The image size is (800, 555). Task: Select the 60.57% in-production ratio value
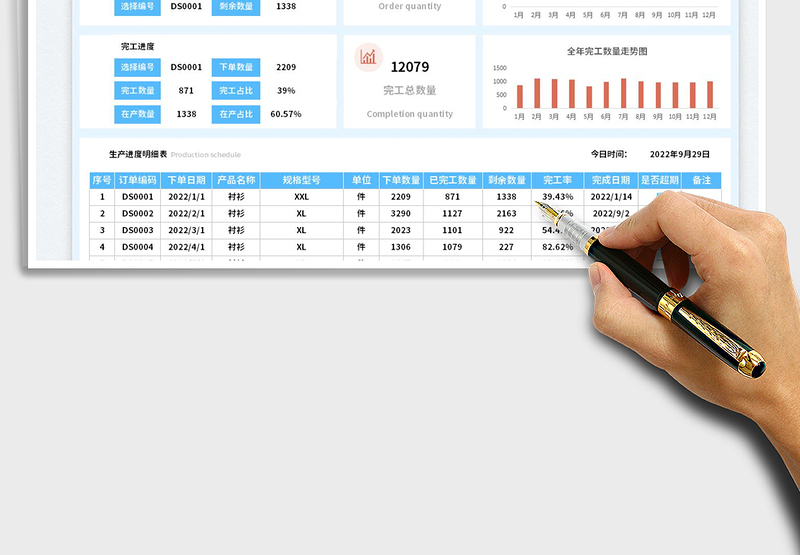click(286, 114)
